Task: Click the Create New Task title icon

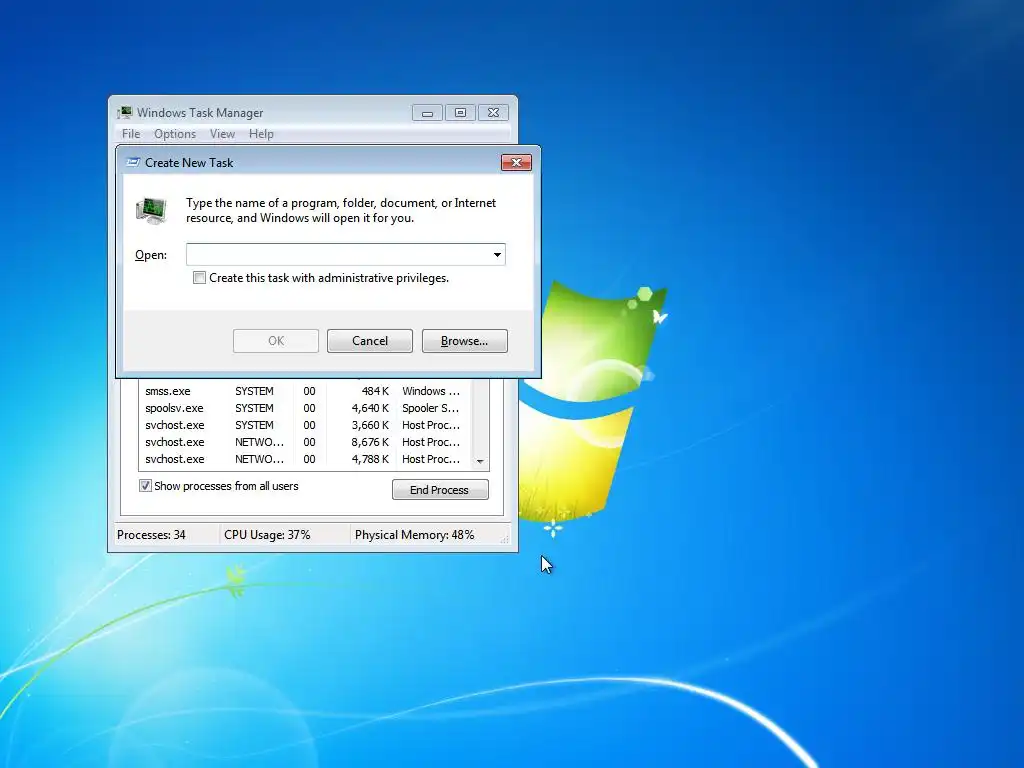Action: pos(133,162)
